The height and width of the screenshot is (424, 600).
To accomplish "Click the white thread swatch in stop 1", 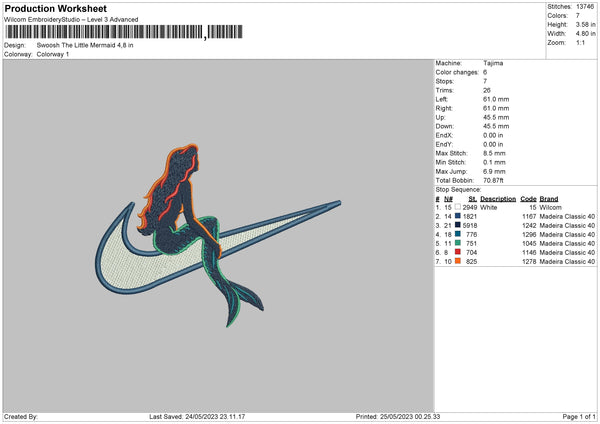I will 458,207.
